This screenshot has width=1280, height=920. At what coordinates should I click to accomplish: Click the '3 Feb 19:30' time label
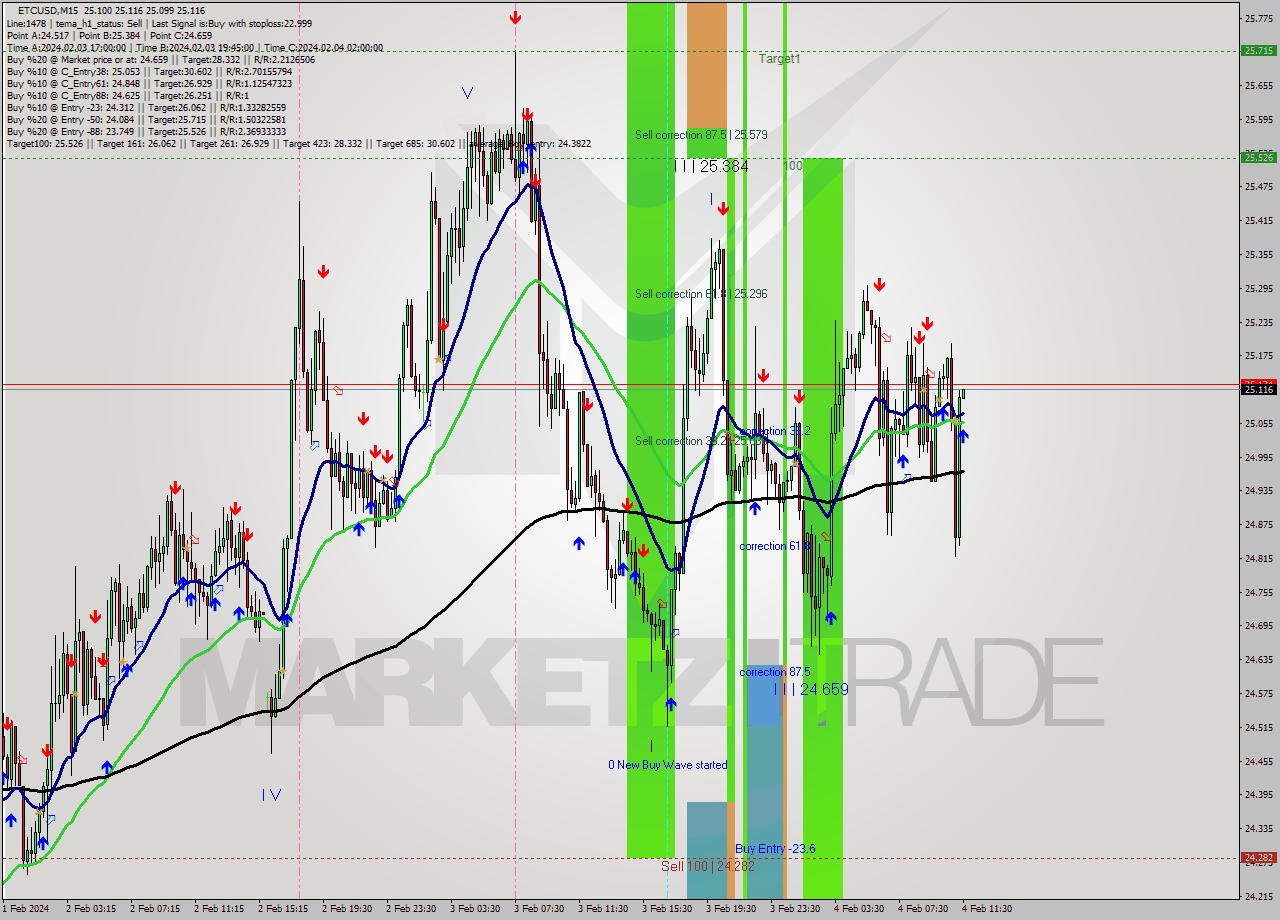(731, 909)
